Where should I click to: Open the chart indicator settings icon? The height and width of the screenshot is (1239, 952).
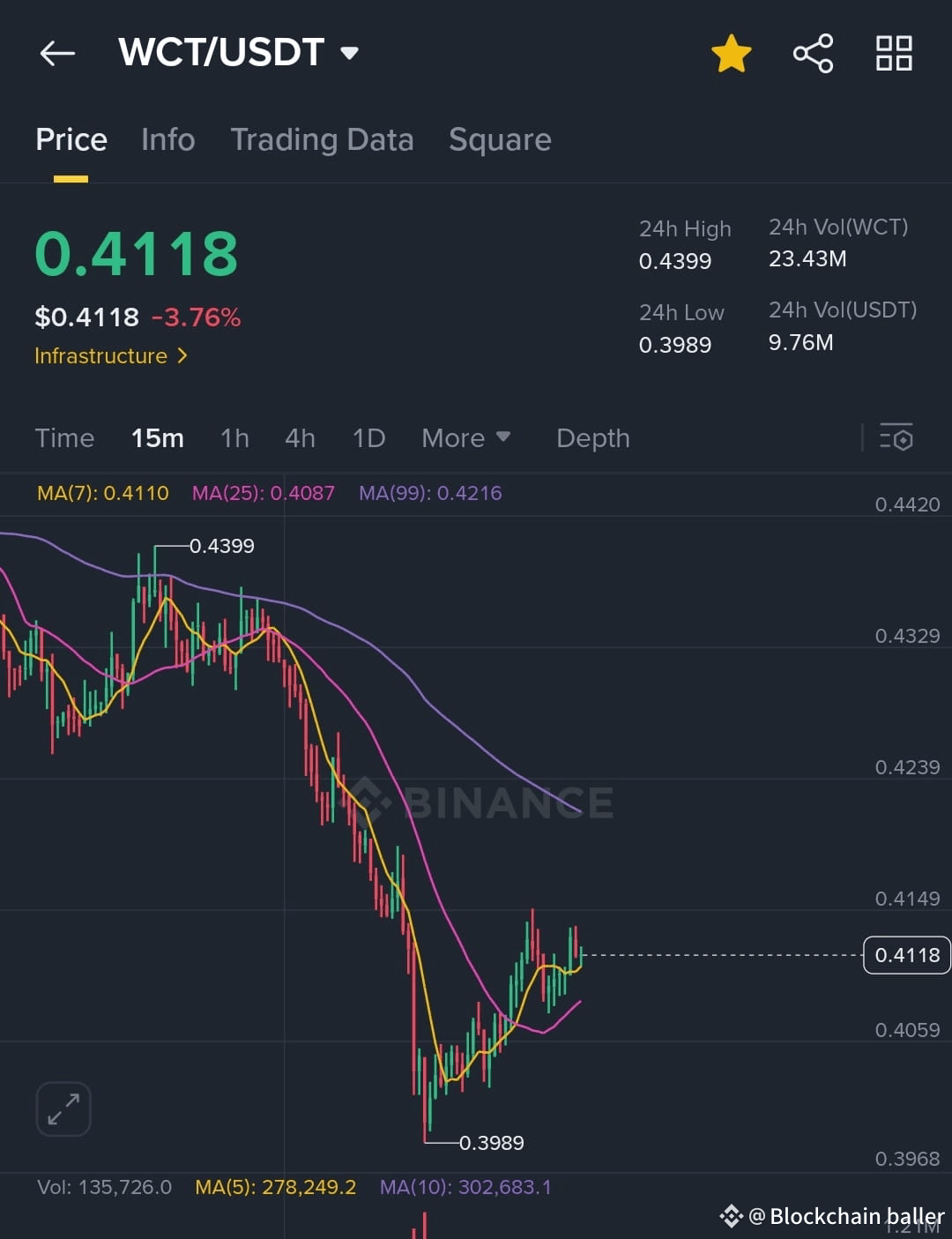pos(896,437)
